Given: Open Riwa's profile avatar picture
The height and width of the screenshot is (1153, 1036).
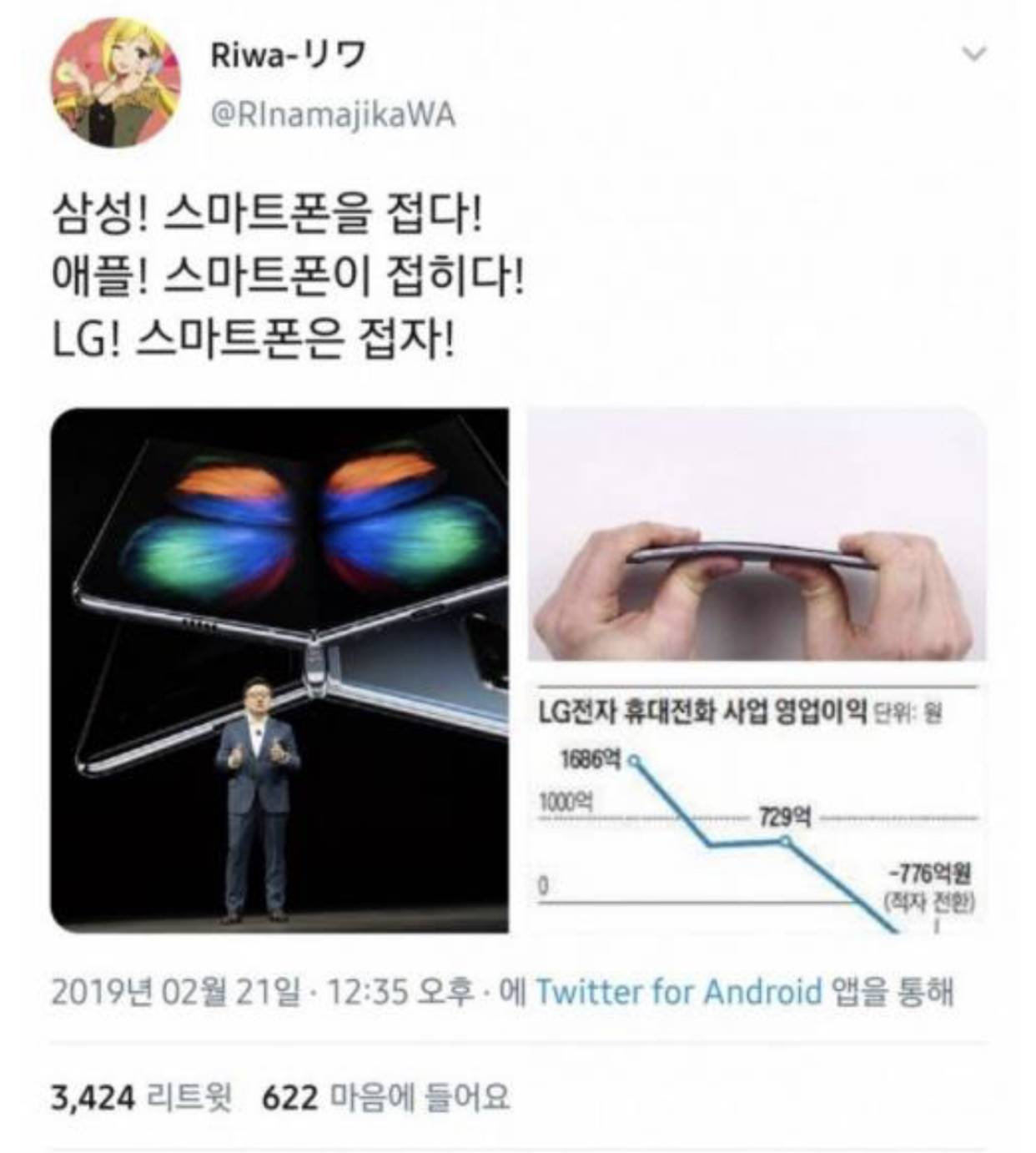Looking at the screenshot, I should 116,83.
